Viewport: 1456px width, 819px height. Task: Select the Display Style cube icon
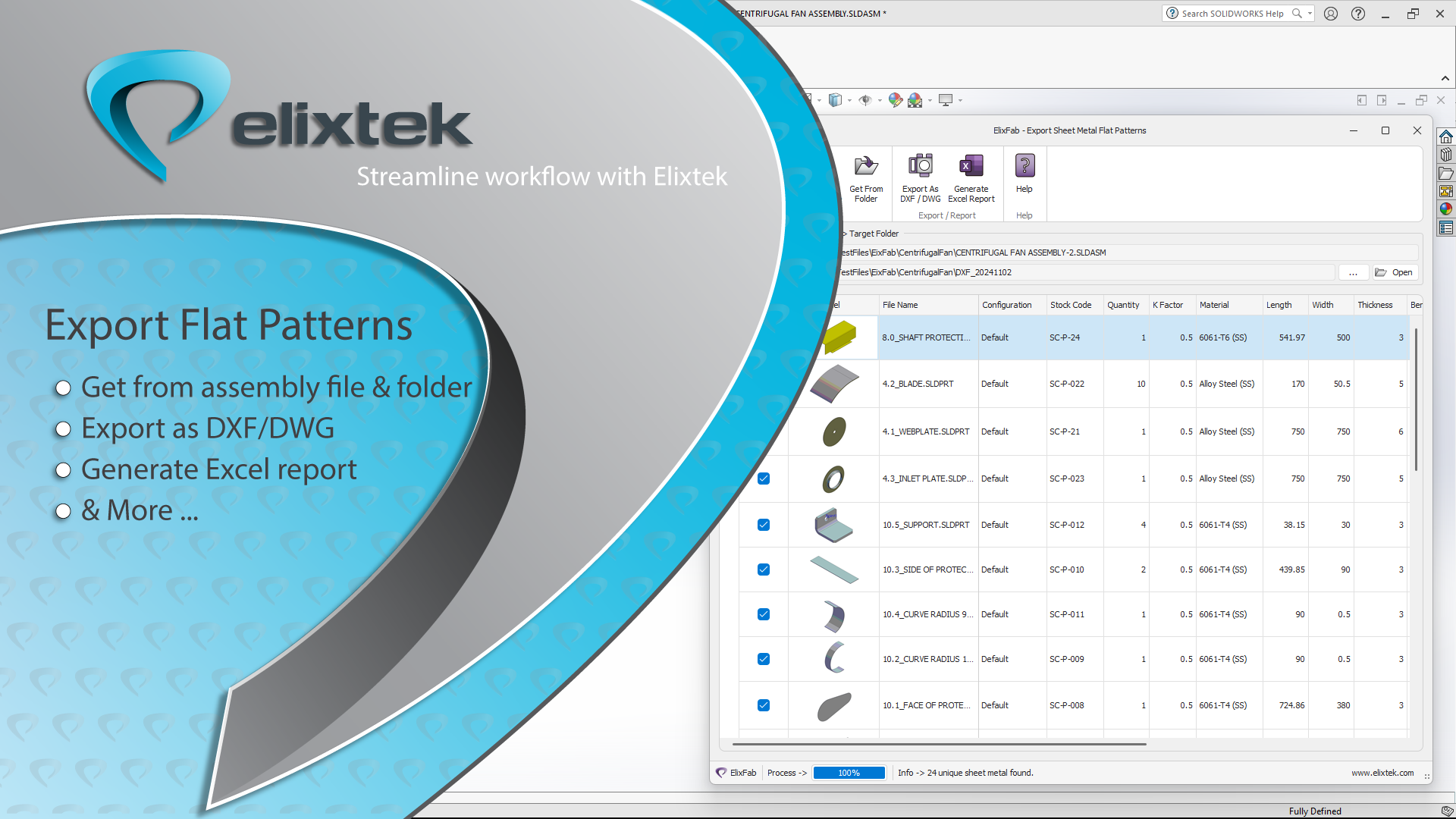coord(835,100)
